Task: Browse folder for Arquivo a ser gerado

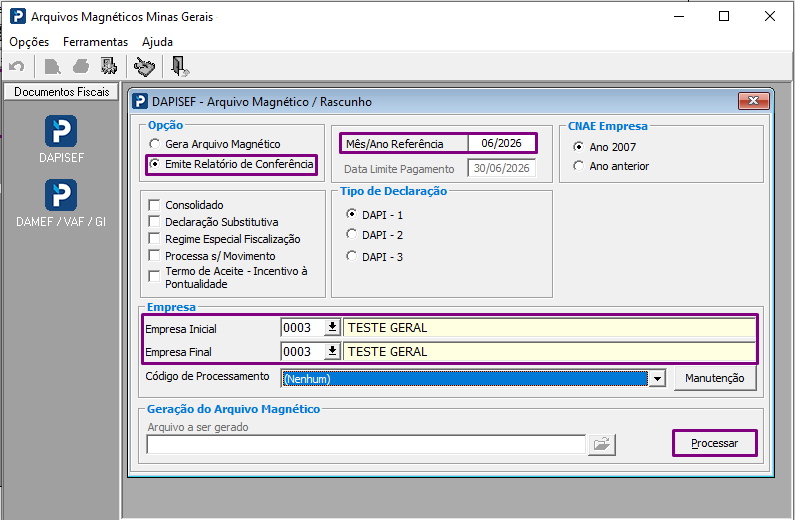Action: (602, 444)
